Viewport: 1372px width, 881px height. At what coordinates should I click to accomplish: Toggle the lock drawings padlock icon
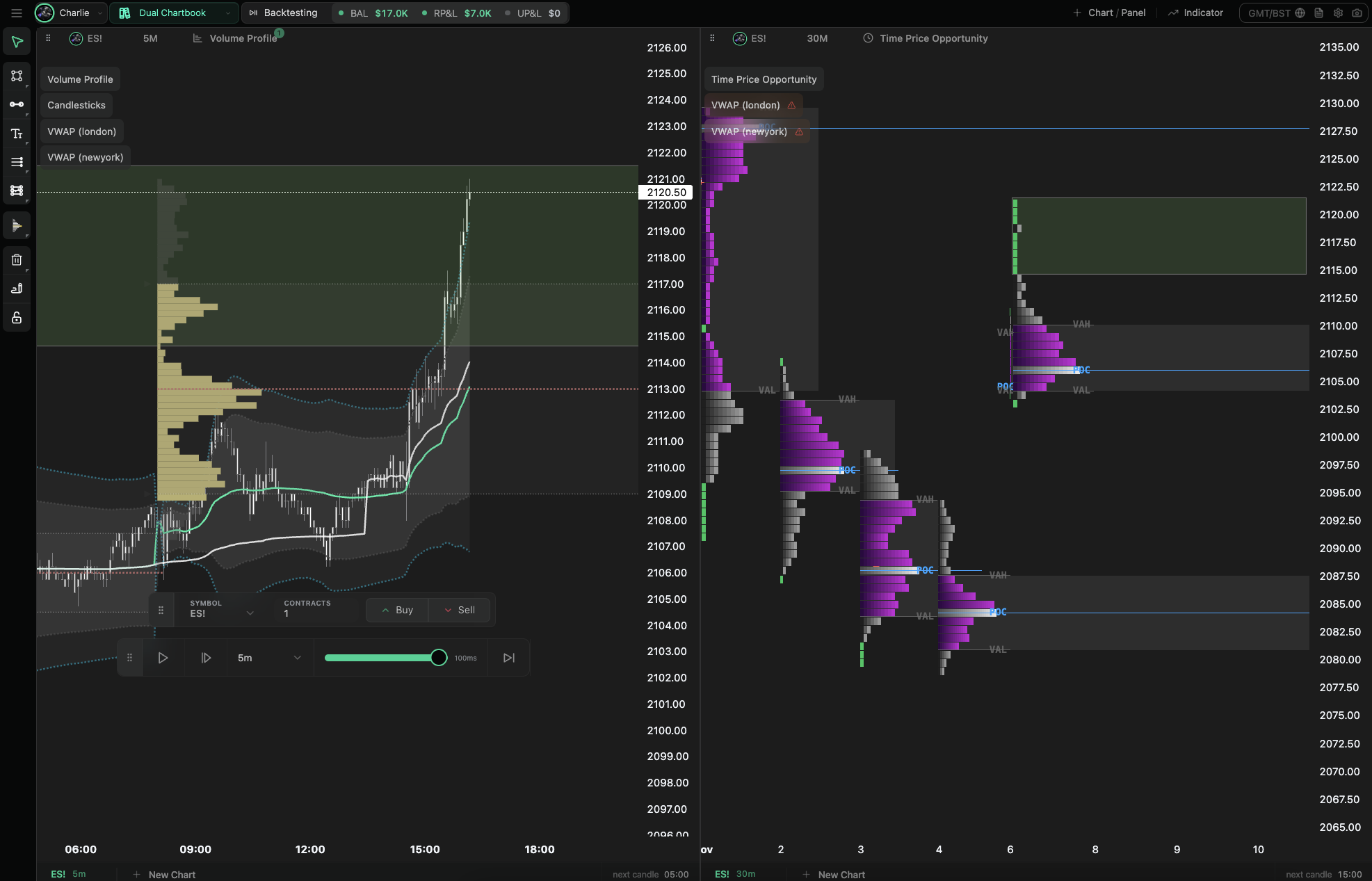pos(17,318)
